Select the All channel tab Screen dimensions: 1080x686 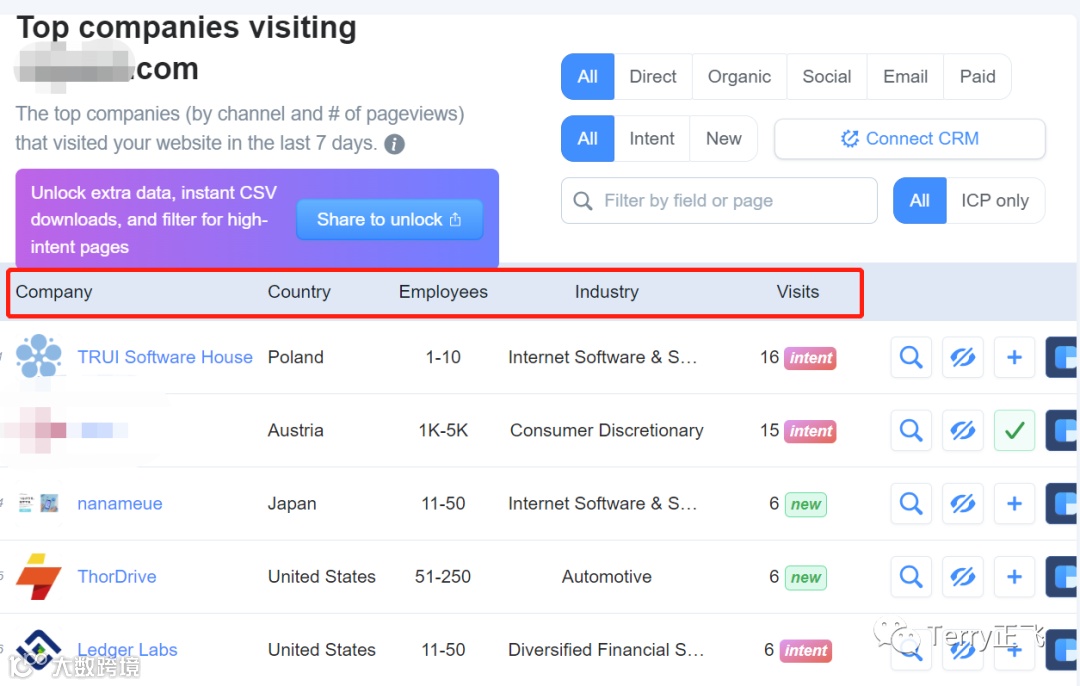click(x=588, y=76)
